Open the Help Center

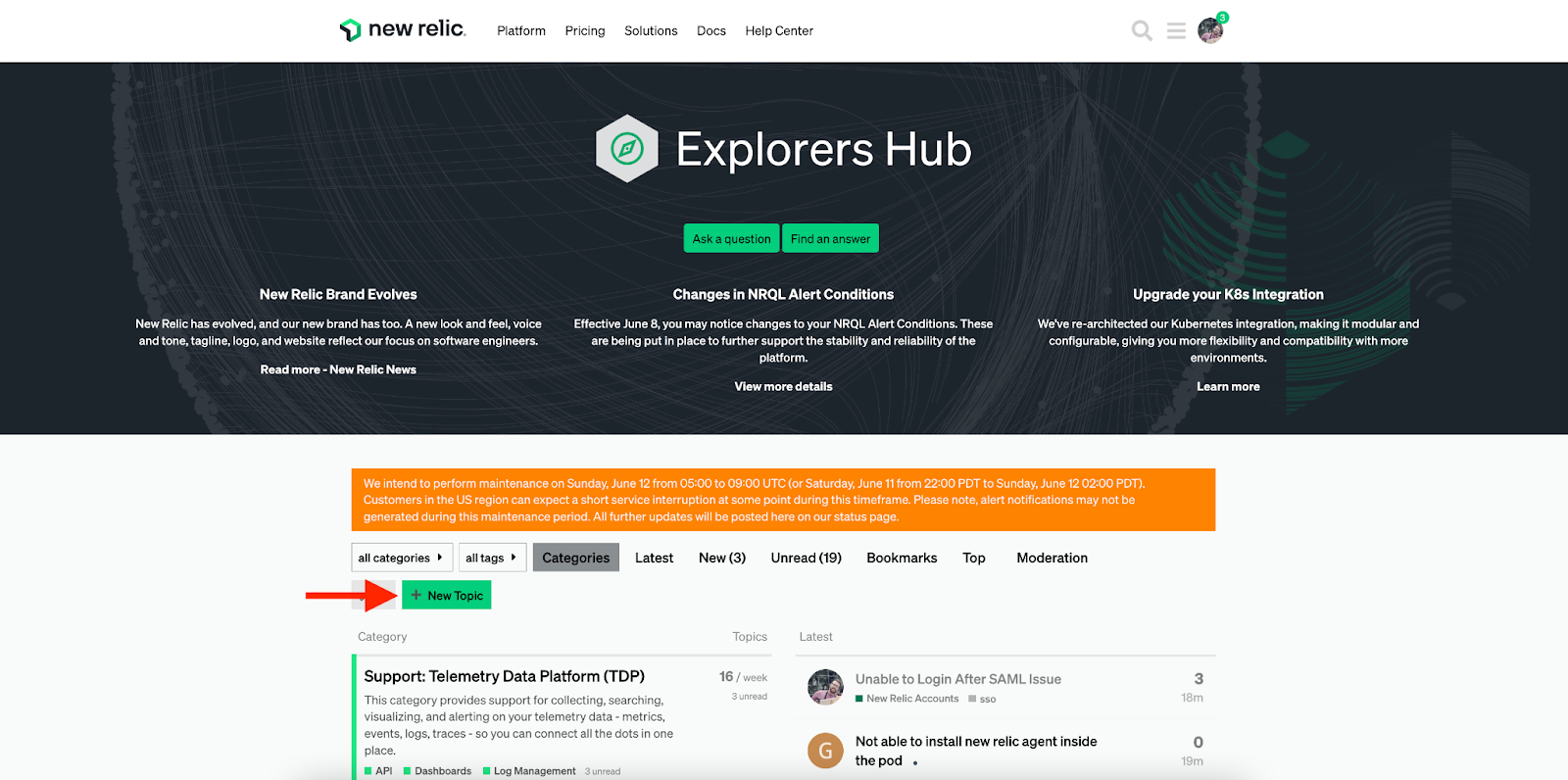[779, 31]
